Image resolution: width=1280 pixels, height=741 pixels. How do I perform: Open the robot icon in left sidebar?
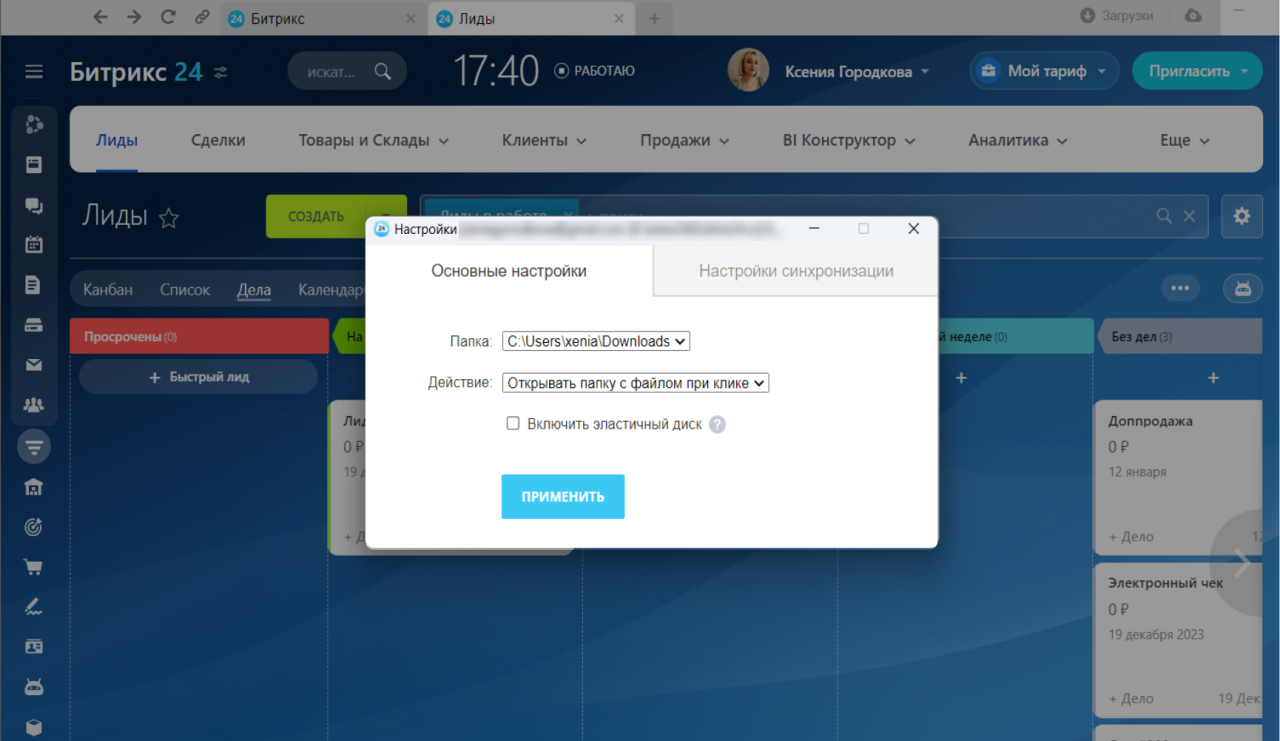[34, 687]
